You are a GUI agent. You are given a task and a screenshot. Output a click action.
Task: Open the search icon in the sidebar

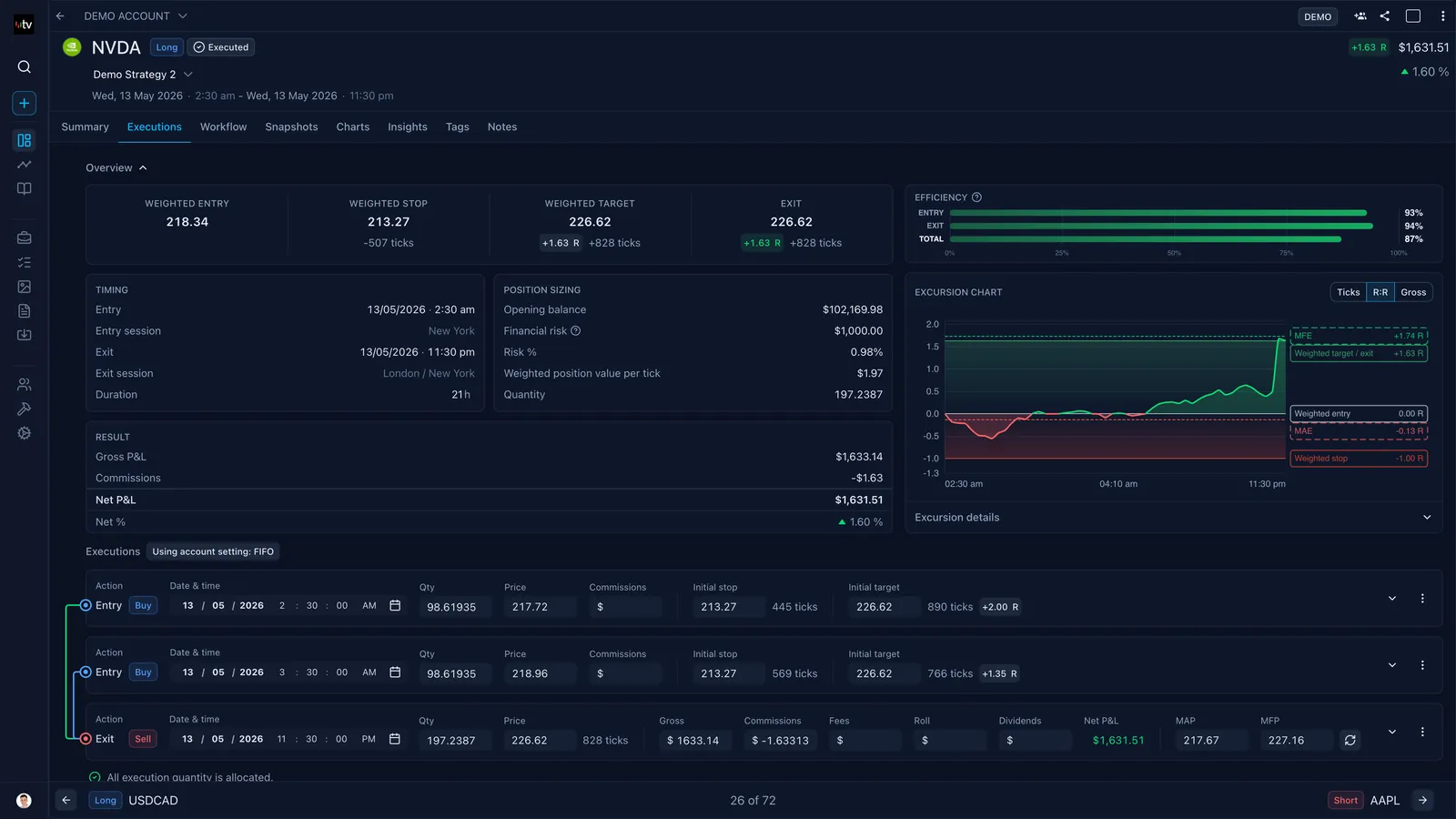click(25, 66)
